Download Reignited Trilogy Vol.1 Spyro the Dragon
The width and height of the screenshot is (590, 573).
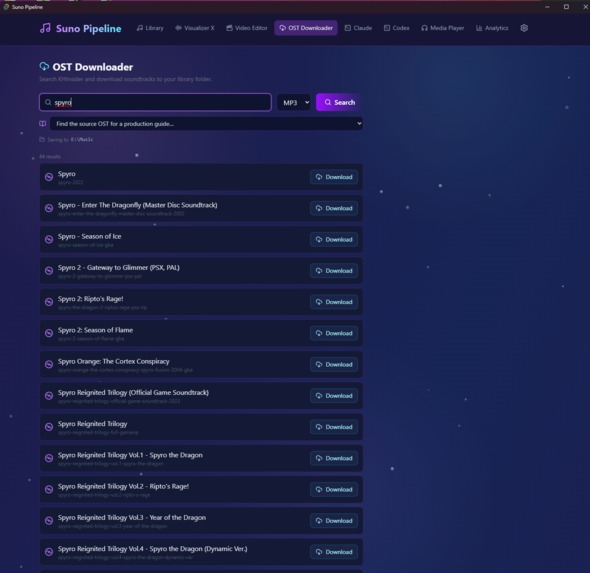334,458
